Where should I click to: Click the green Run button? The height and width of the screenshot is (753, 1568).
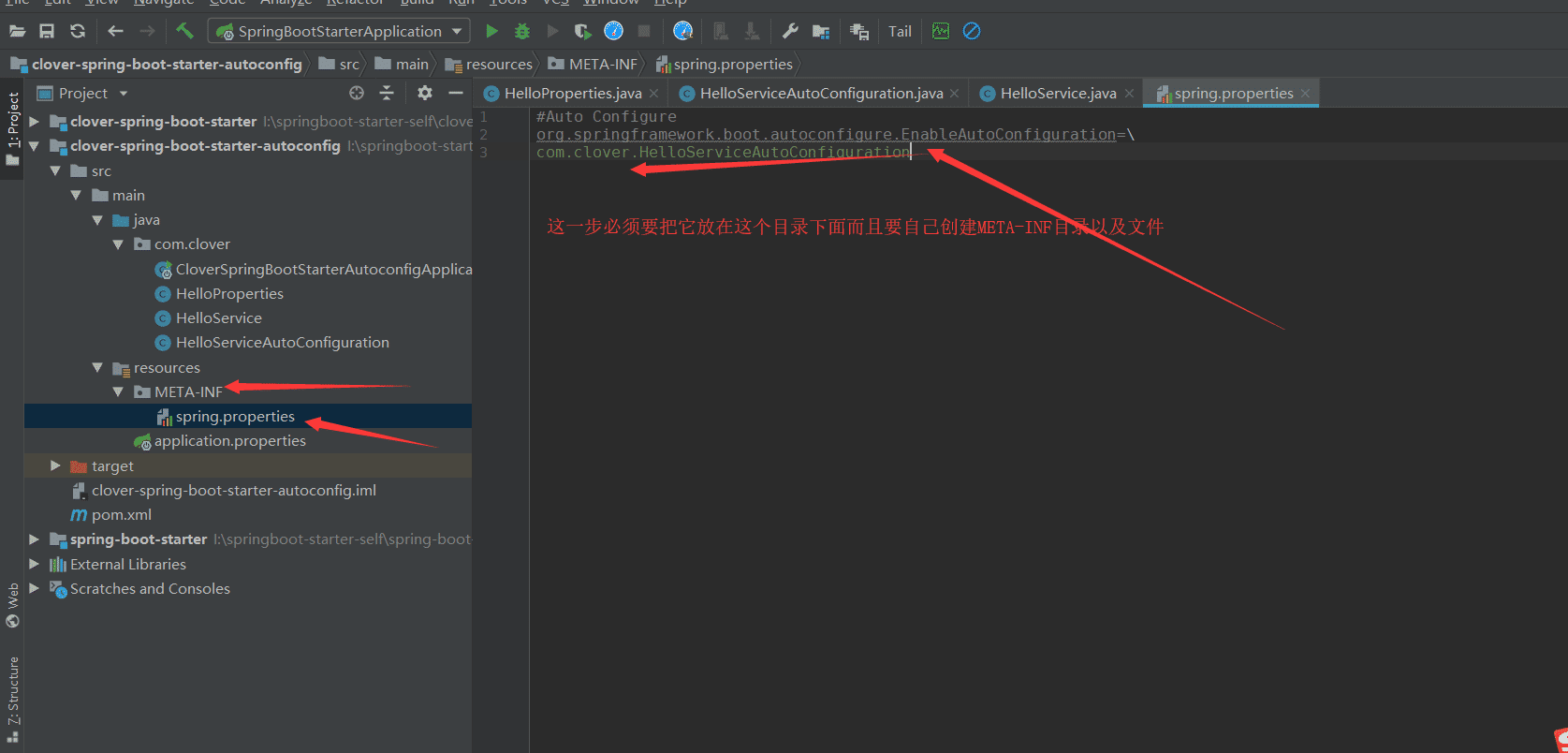coord(491,32)
